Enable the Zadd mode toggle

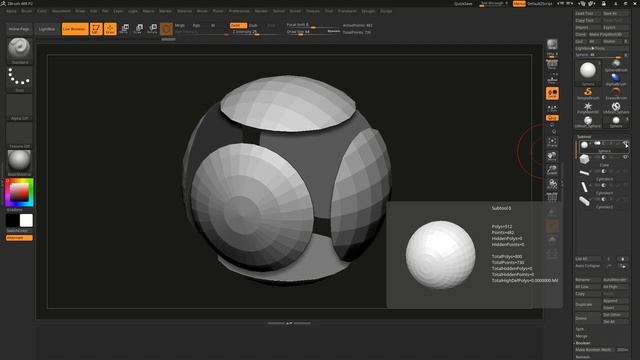click(238, 25)
